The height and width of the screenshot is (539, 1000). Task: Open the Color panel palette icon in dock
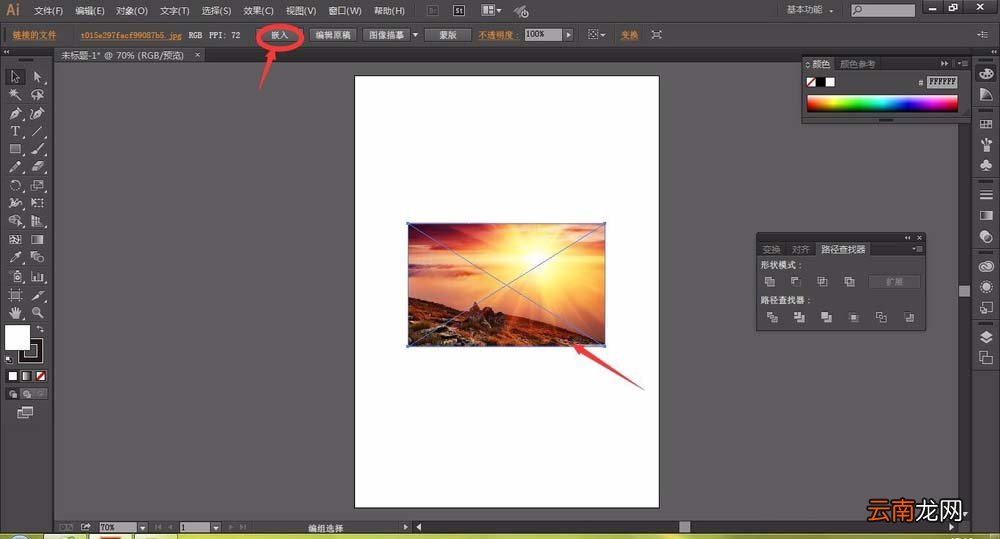[986, 74]
